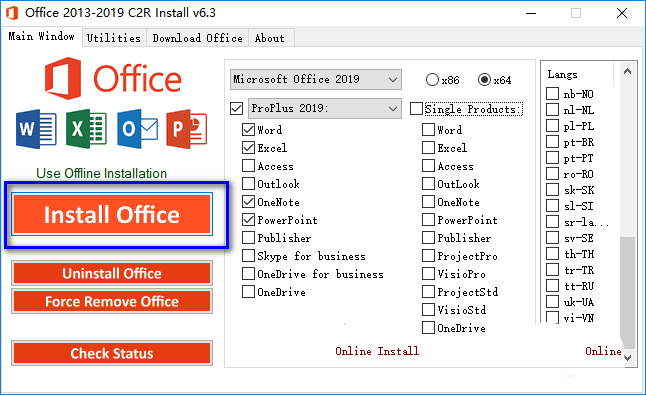The height and width of the screenshot is (395, 646).
Task: Open the ProPlus 2019 edition dropdown
Action: [325, 108]
